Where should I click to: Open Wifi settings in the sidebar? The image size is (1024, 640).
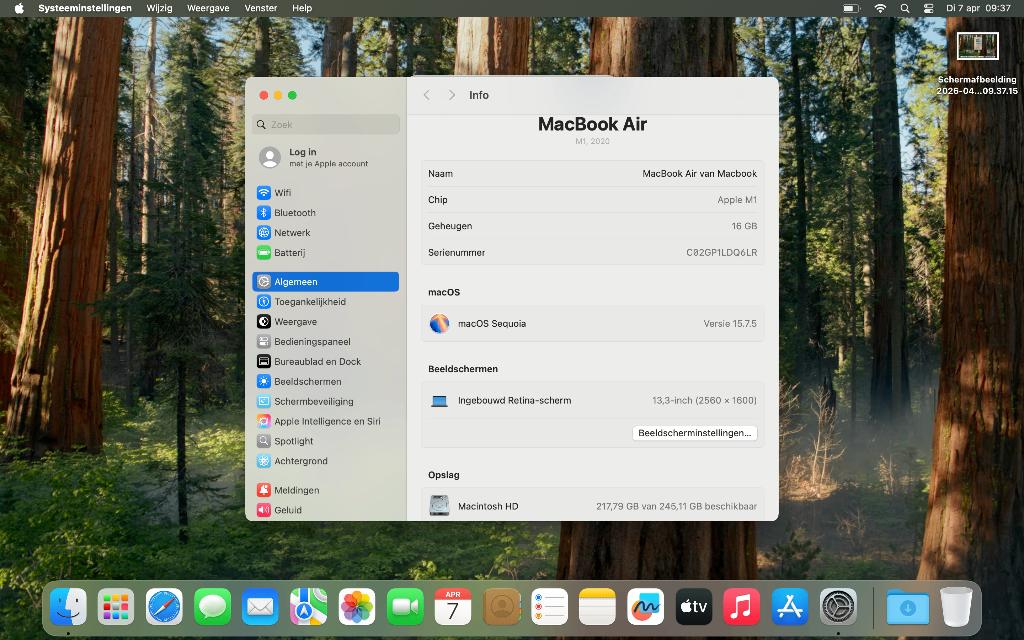[x=283, y=193]
